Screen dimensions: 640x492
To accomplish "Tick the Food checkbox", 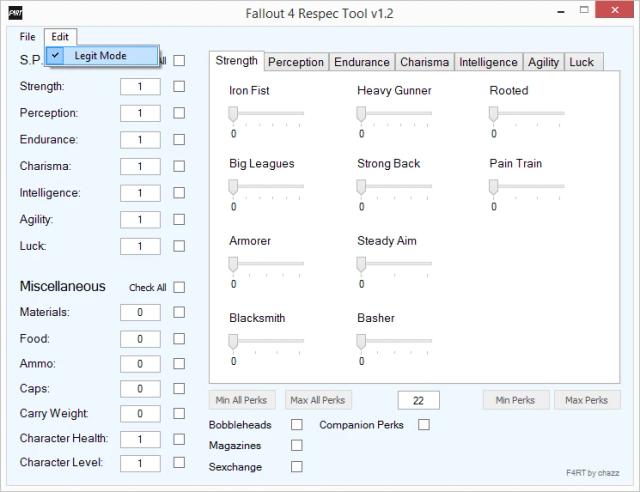I will click(179, 338).
